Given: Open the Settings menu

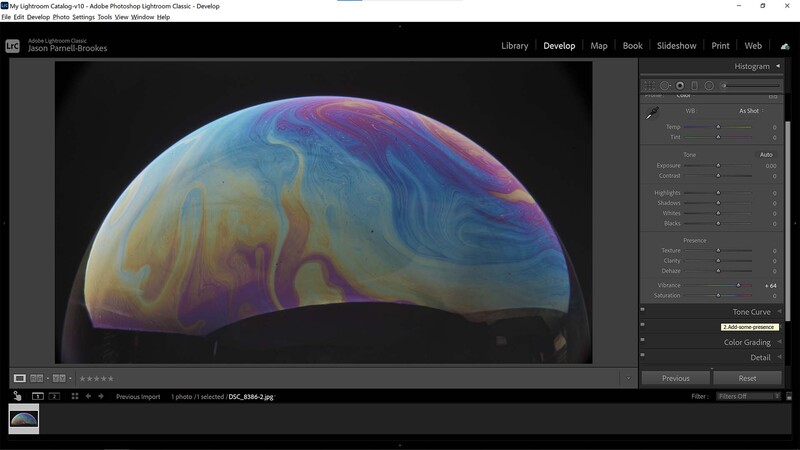Looking at the screenshot, I should tap(84, 17).
